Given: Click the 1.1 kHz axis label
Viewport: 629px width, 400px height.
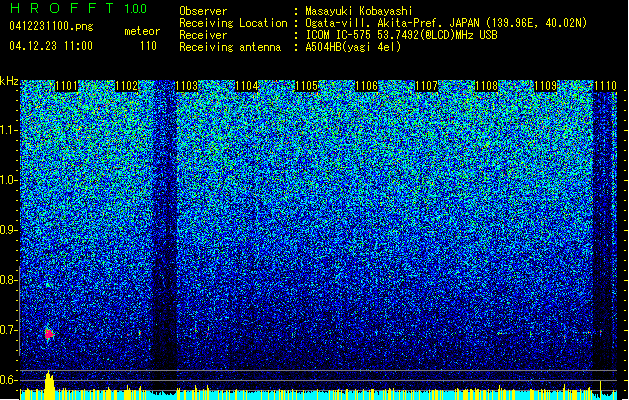Looking at the screenshot, I should point(8,131).
